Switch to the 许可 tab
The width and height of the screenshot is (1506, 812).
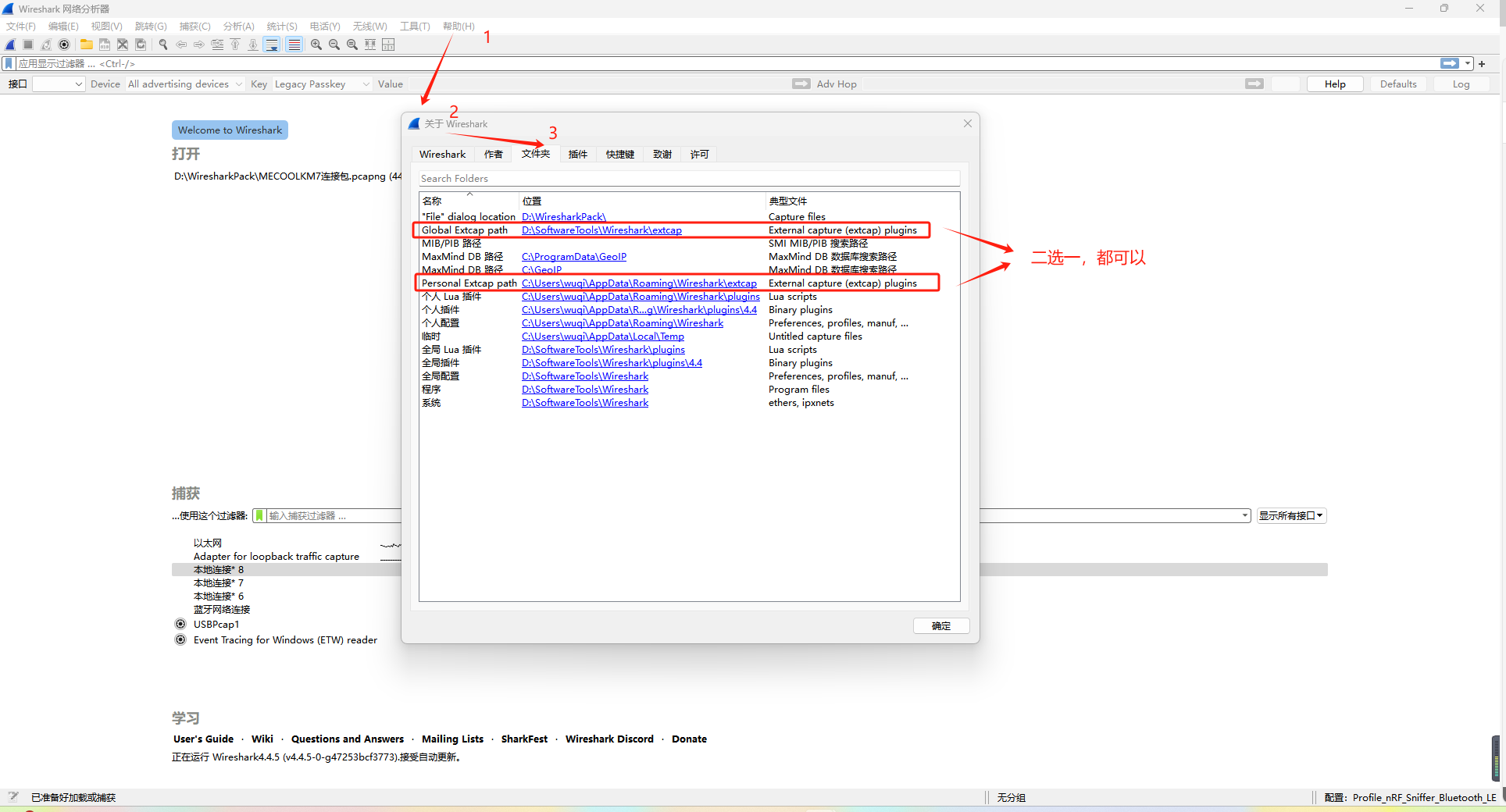point(700,155)
